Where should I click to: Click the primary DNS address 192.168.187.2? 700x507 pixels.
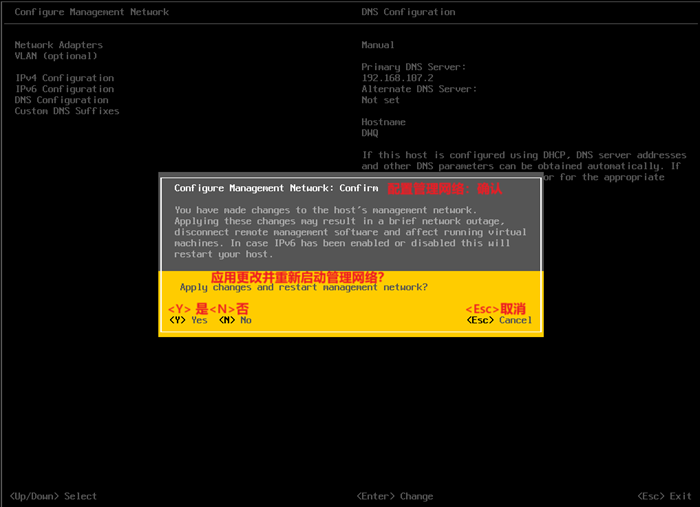tap(398, 78)
